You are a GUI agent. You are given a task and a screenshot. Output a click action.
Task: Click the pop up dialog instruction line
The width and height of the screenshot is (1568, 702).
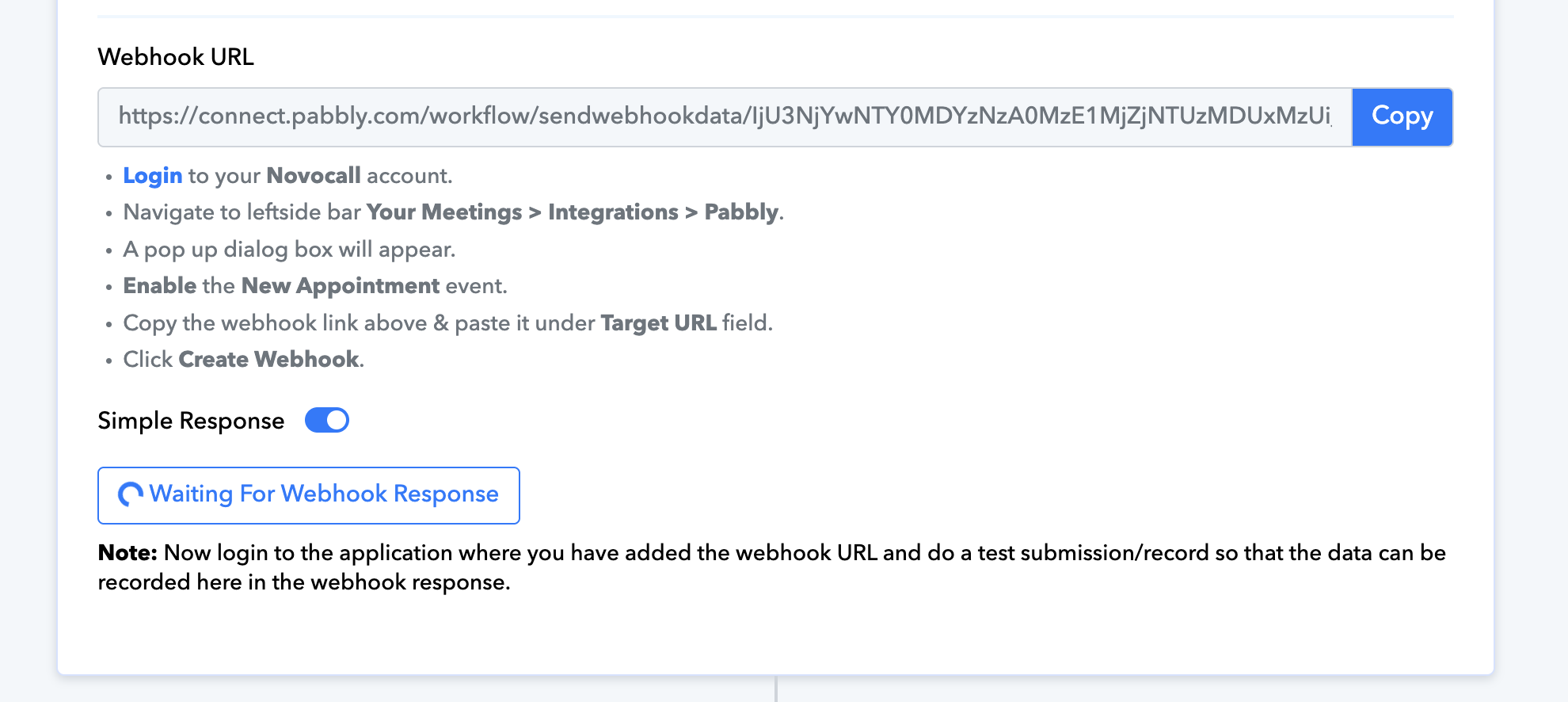[x=289, y=250]
